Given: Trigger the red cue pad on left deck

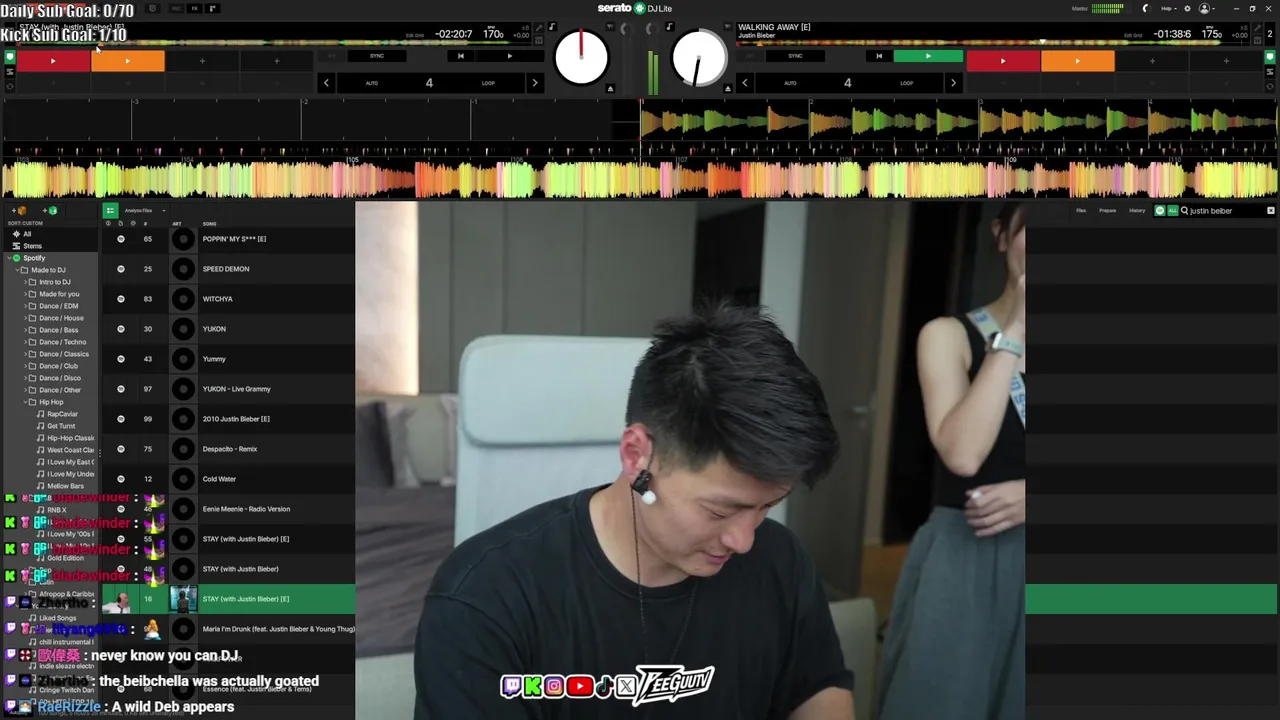Looking at the screenshot, I should coord(53,61).
